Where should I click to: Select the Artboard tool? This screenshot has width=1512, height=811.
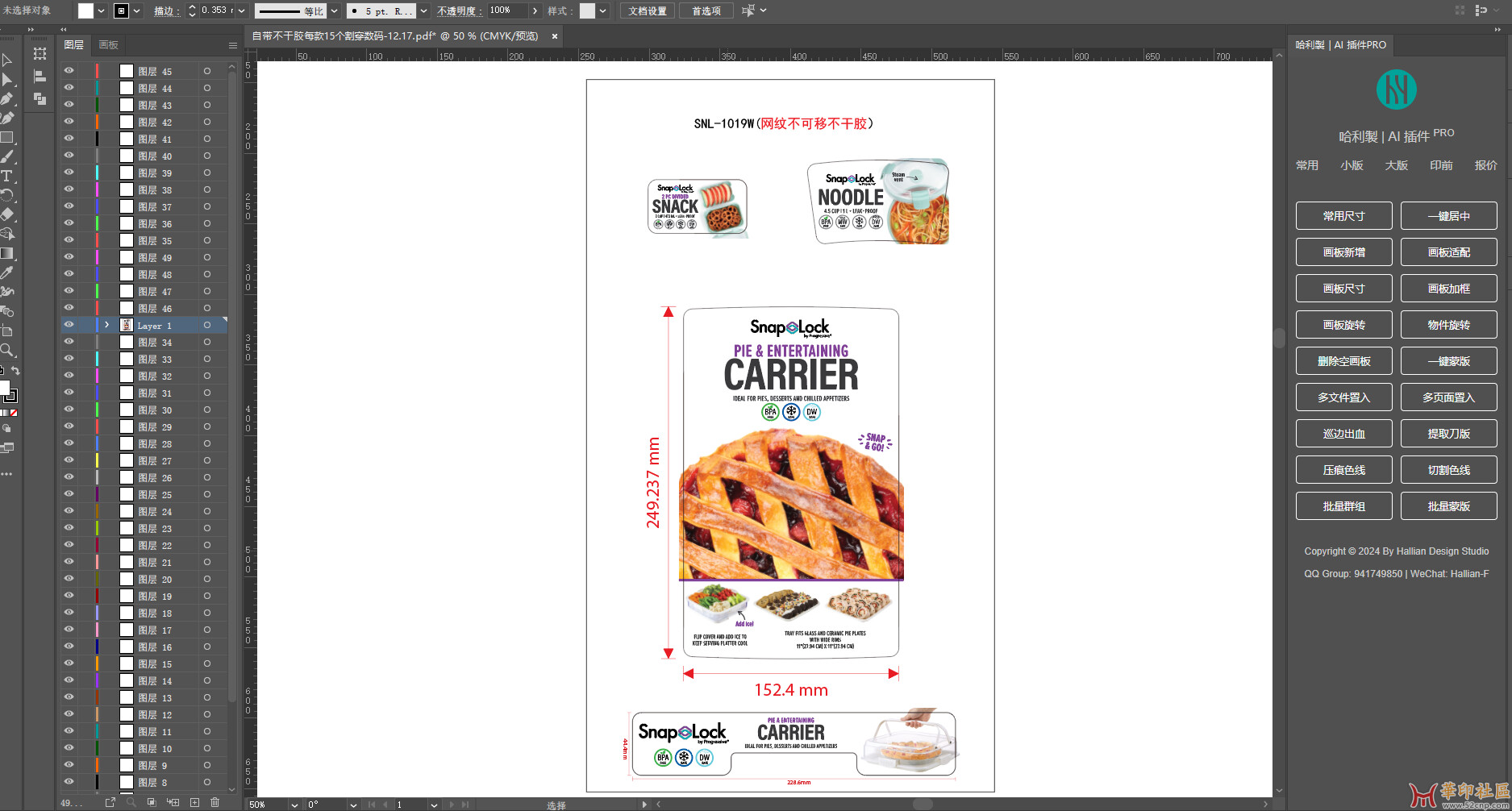tap(7, 331)
